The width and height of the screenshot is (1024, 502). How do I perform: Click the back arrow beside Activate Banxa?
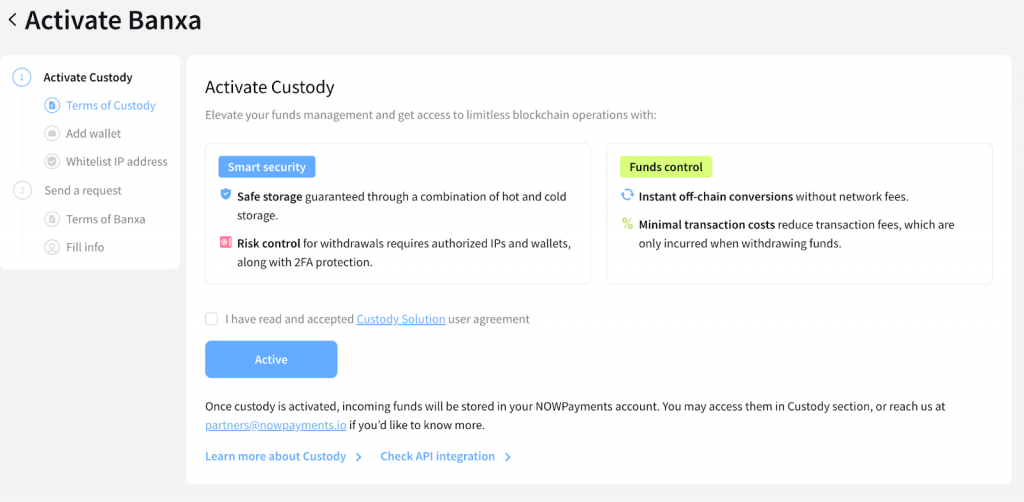[x=12, y=19]
